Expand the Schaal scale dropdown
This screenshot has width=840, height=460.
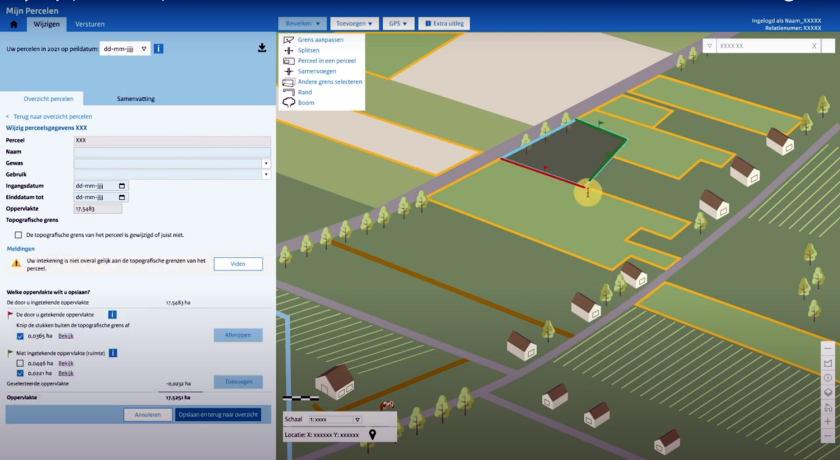click(358, 420)
